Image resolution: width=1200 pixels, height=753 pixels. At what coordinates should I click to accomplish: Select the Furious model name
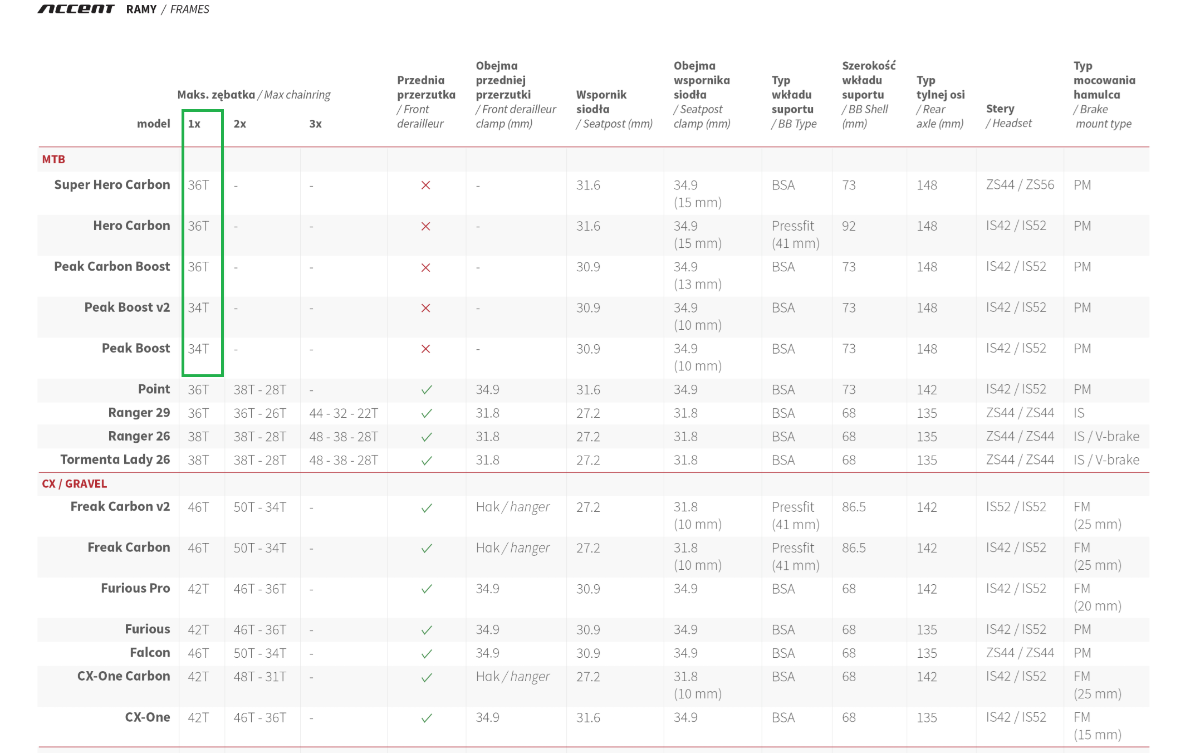(148, 630)
